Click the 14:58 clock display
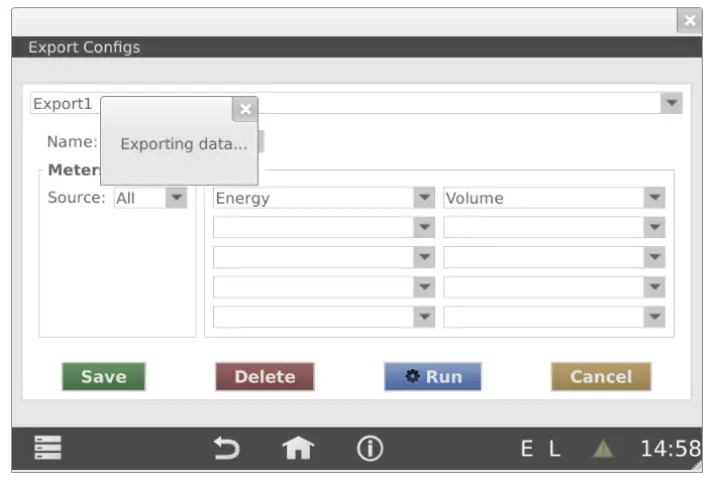Image resolution: width=711 pixels, height=484 pixels. 670,450
